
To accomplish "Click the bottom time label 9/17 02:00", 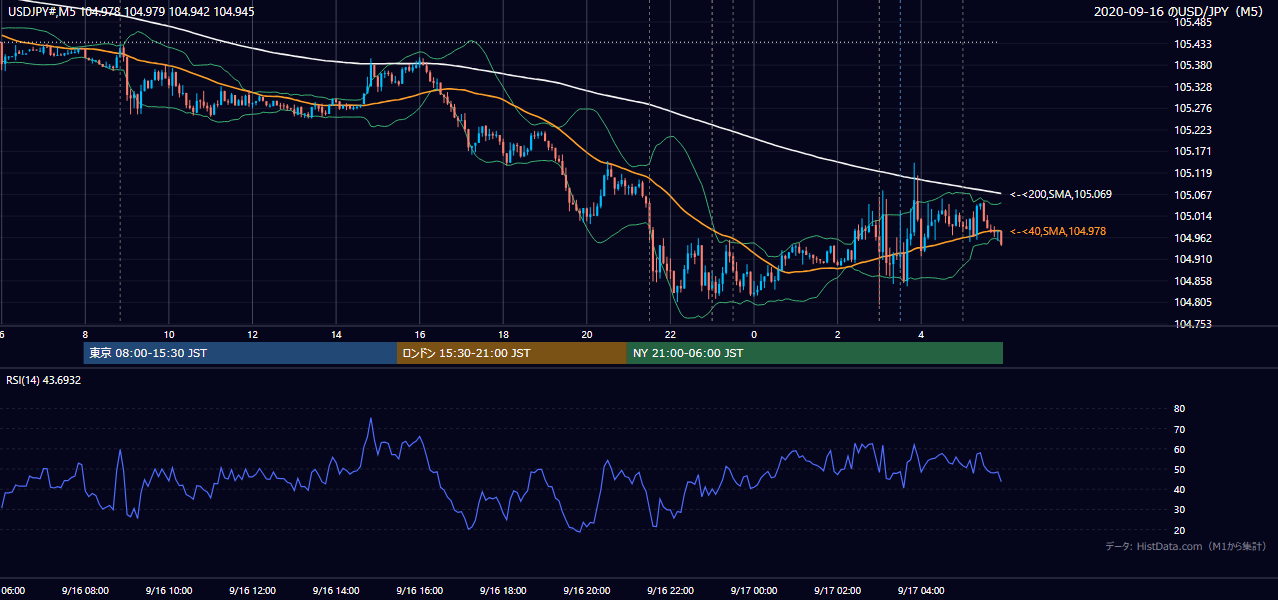I will (x=837, y=590).
